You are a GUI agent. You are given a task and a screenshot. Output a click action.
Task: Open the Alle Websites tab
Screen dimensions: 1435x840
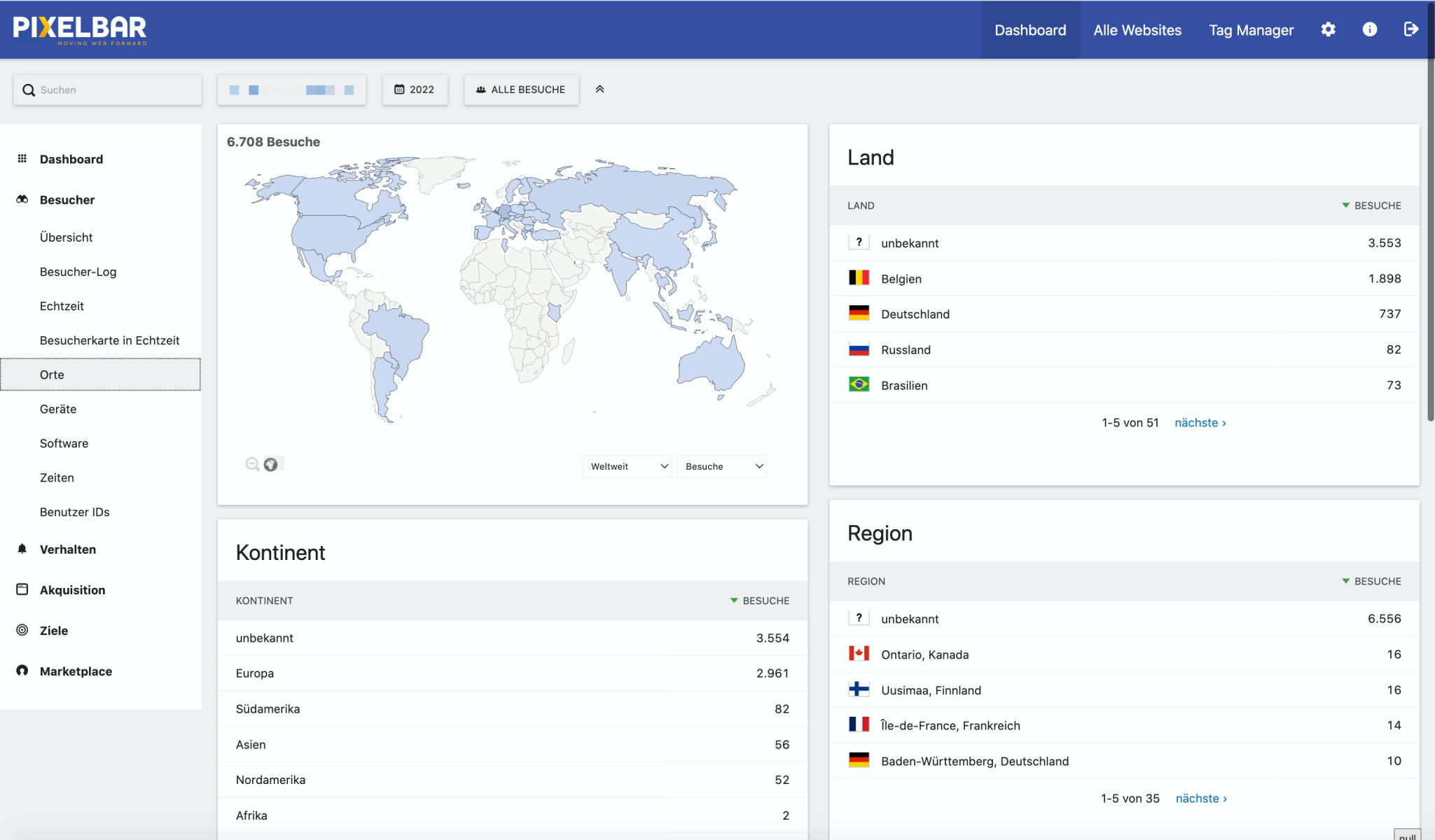[1137, 30]
